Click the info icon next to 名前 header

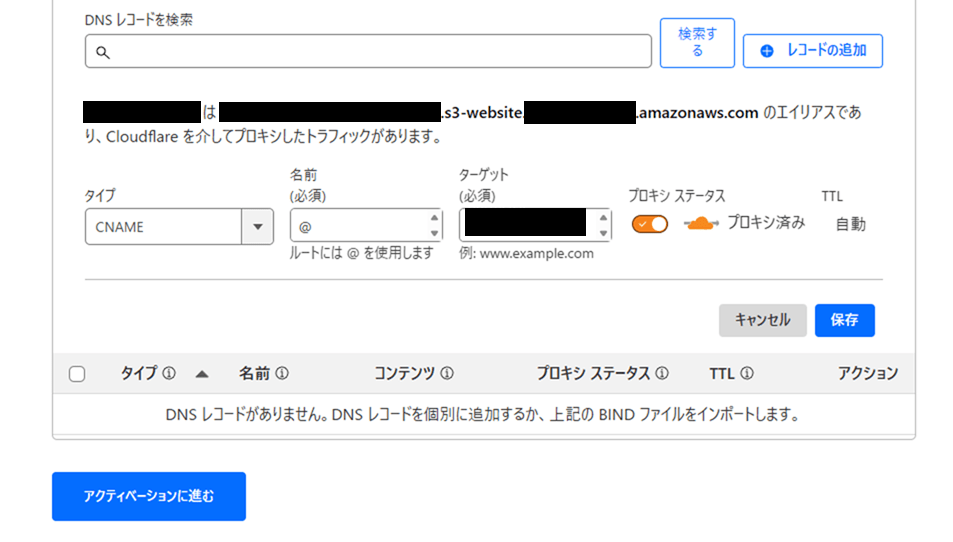(x=282, y=373)
